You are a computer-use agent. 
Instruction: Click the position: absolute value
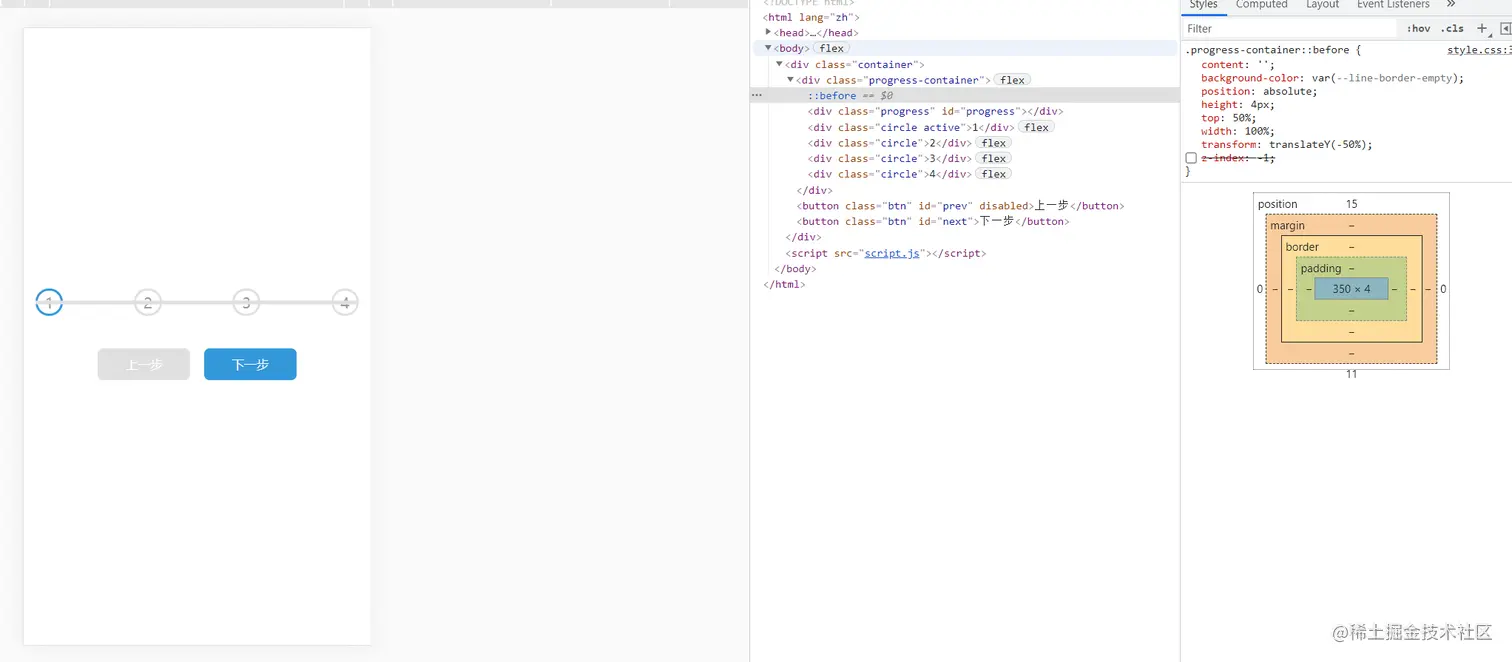coord(1287,91)
